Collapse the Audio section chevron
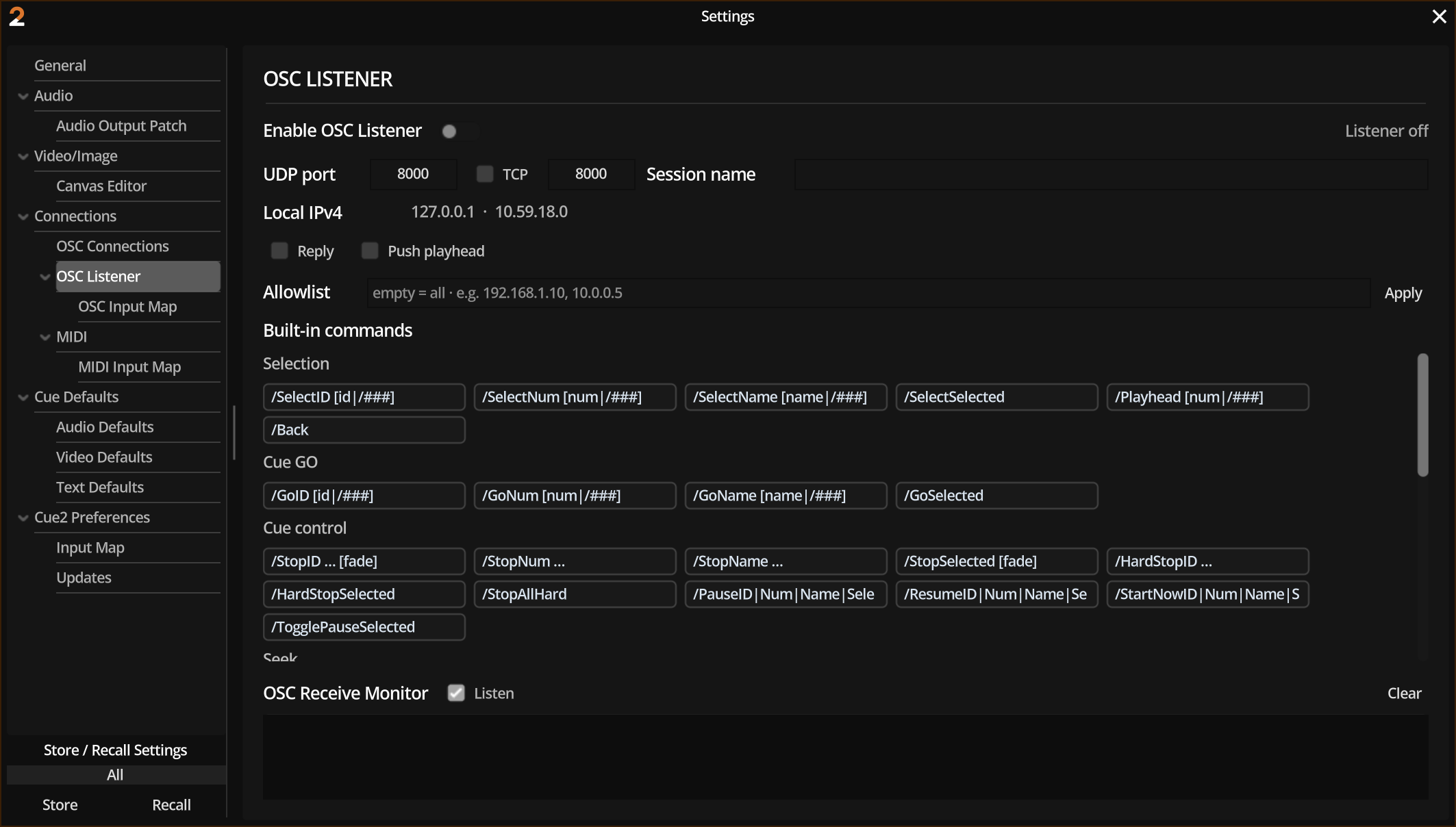This screenshot has width=1456, height=827. click(x=23, y=96)
